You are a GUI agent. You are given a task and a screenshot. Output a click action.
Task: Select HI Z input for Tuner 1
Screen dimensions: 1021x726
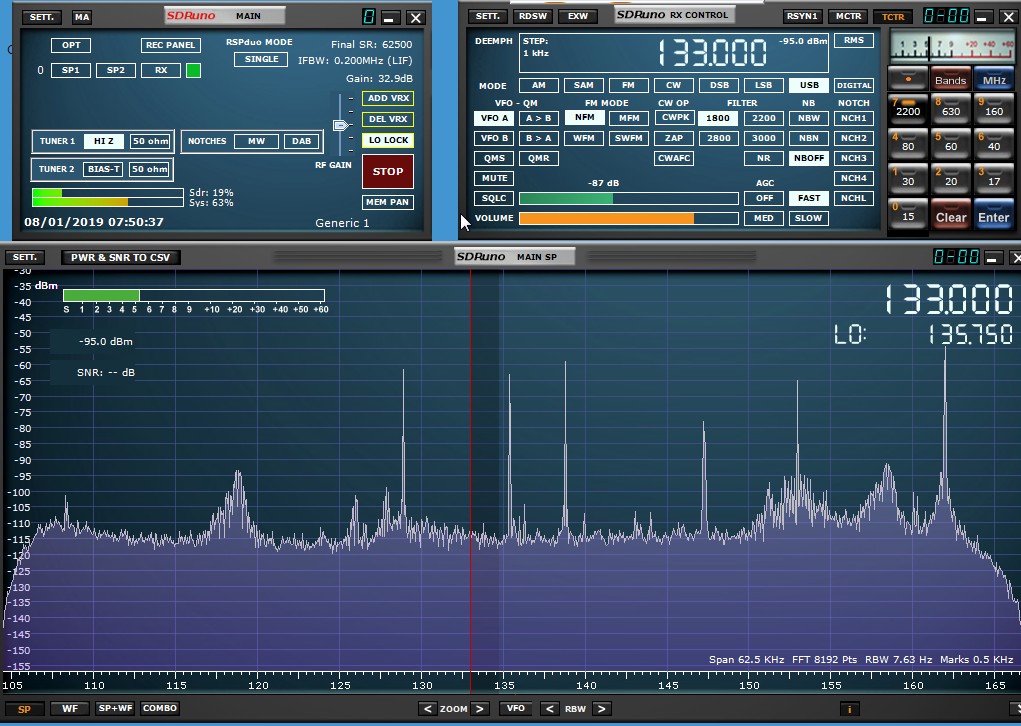(x=104, y=141)
